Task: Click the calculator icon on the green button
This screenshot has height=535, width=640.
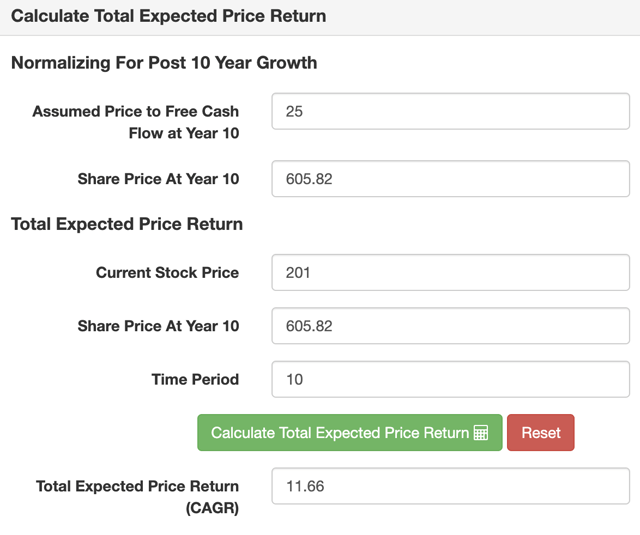Action: click(481, 433)
